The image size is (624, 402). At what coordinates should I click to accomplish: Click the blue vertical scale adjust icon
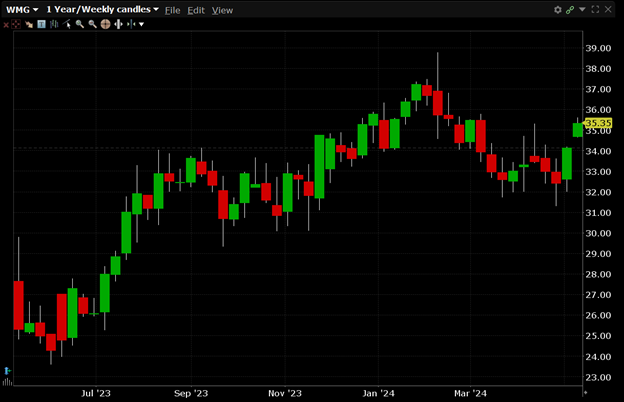click(7, 371)
